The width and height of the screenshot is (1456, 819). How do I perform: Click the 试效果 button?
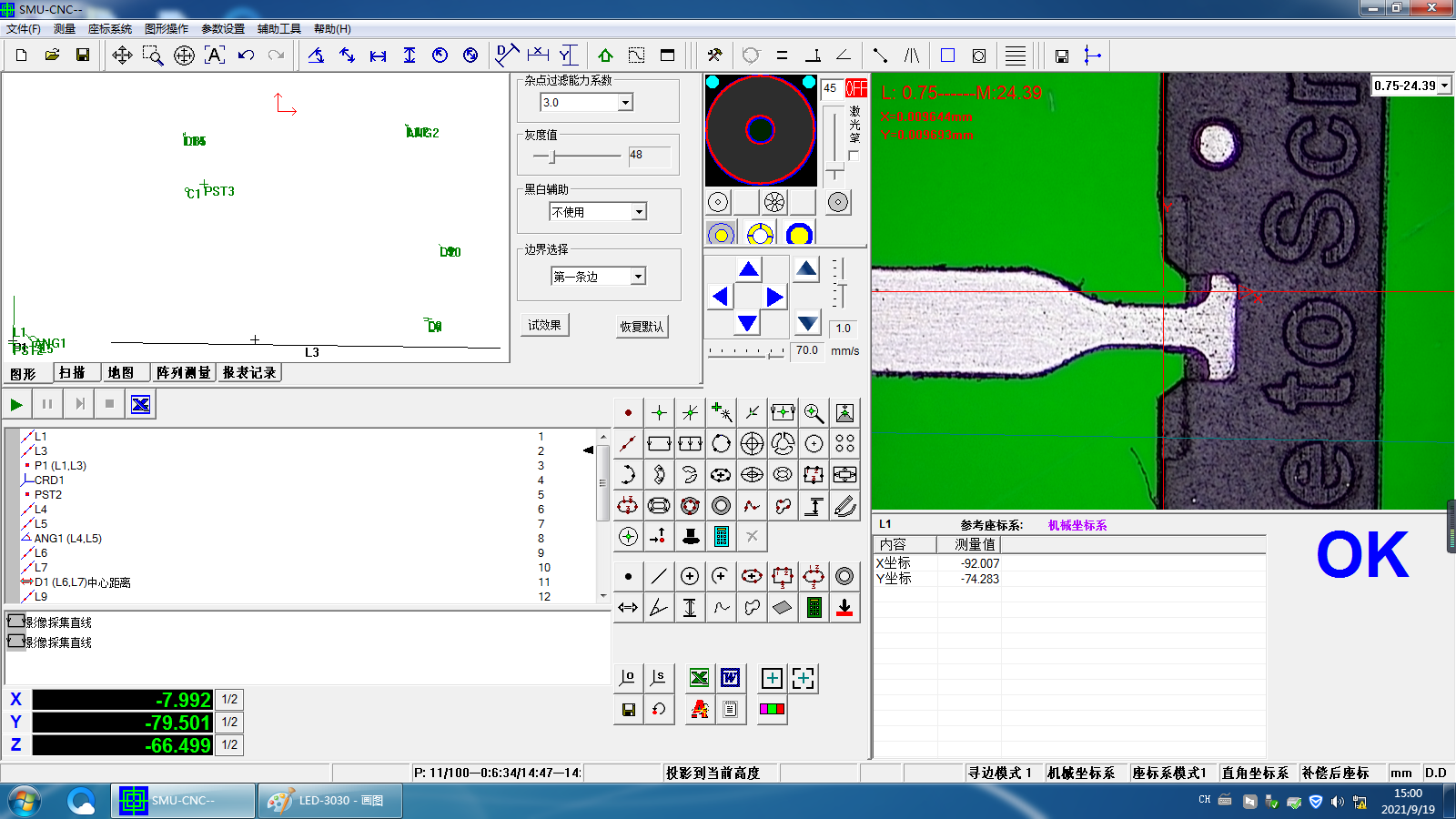pyautogui.click(x=544, y=326)
